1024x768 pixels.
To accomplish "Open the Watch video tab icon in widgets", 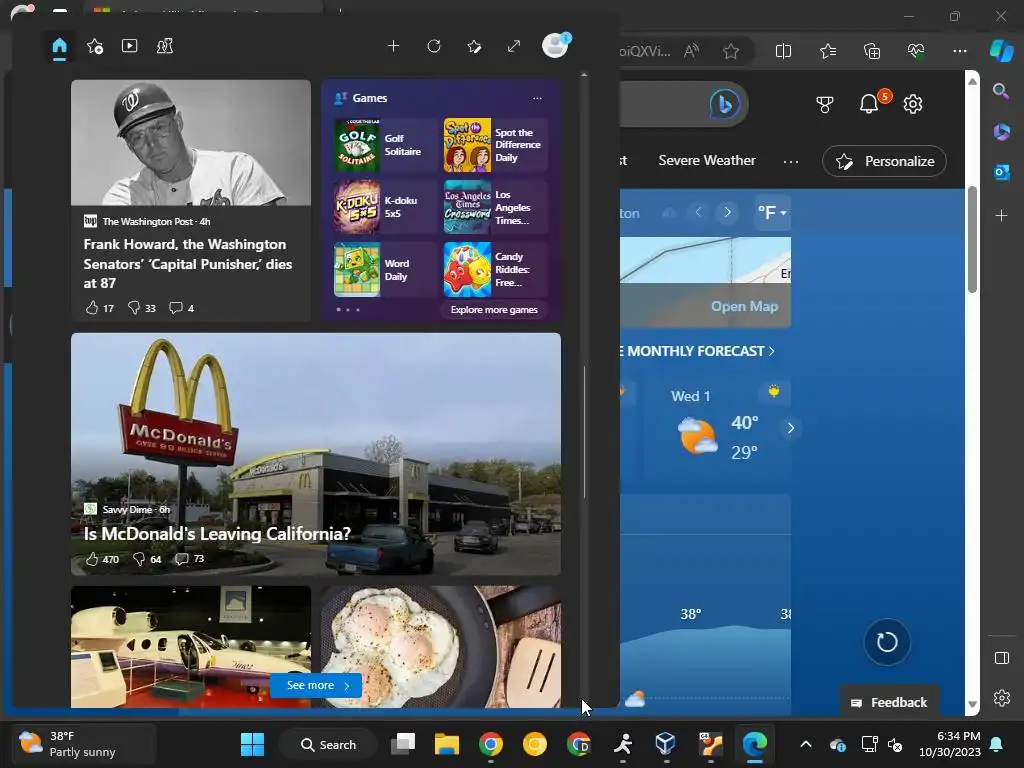I will pos(129,46).
